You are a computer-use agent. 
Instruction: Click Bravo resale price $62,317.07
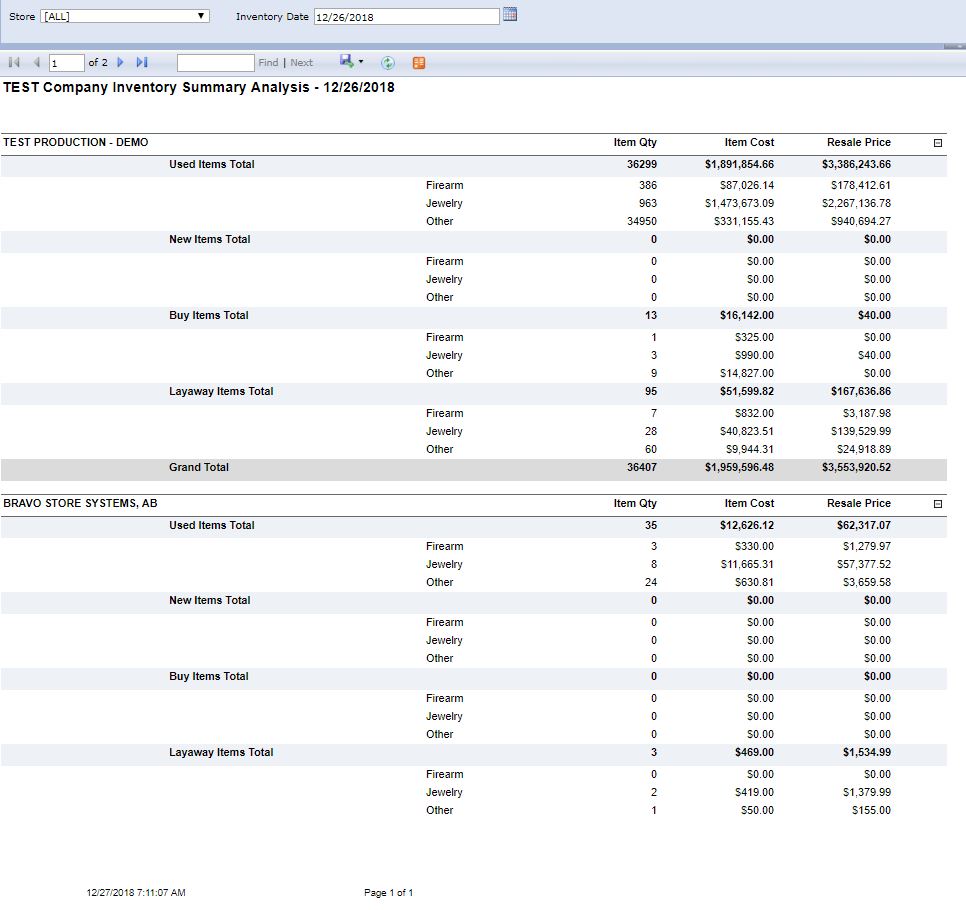point(864,526)
